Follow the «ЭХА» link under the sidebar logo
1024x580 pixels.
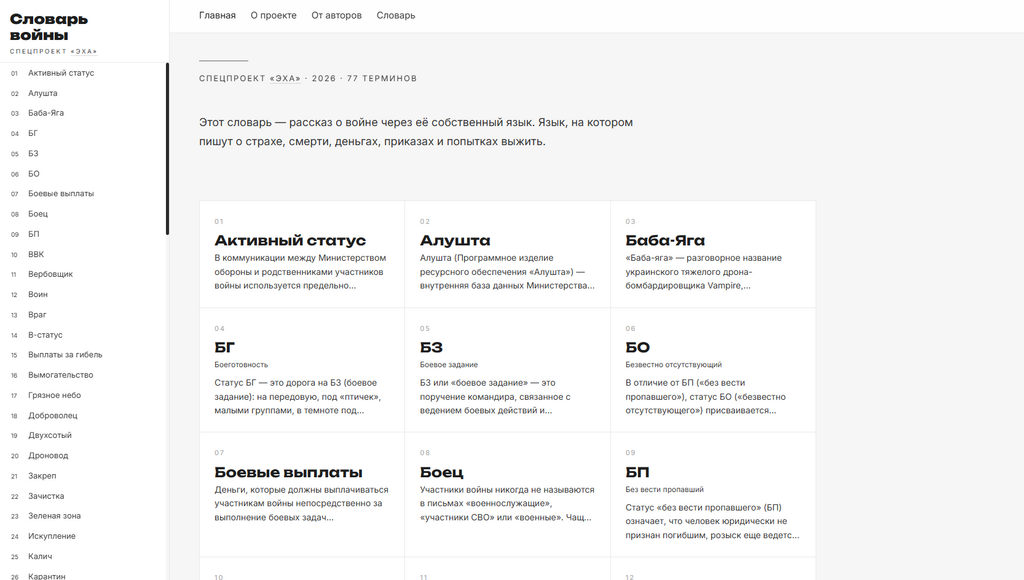click(84, 52)
